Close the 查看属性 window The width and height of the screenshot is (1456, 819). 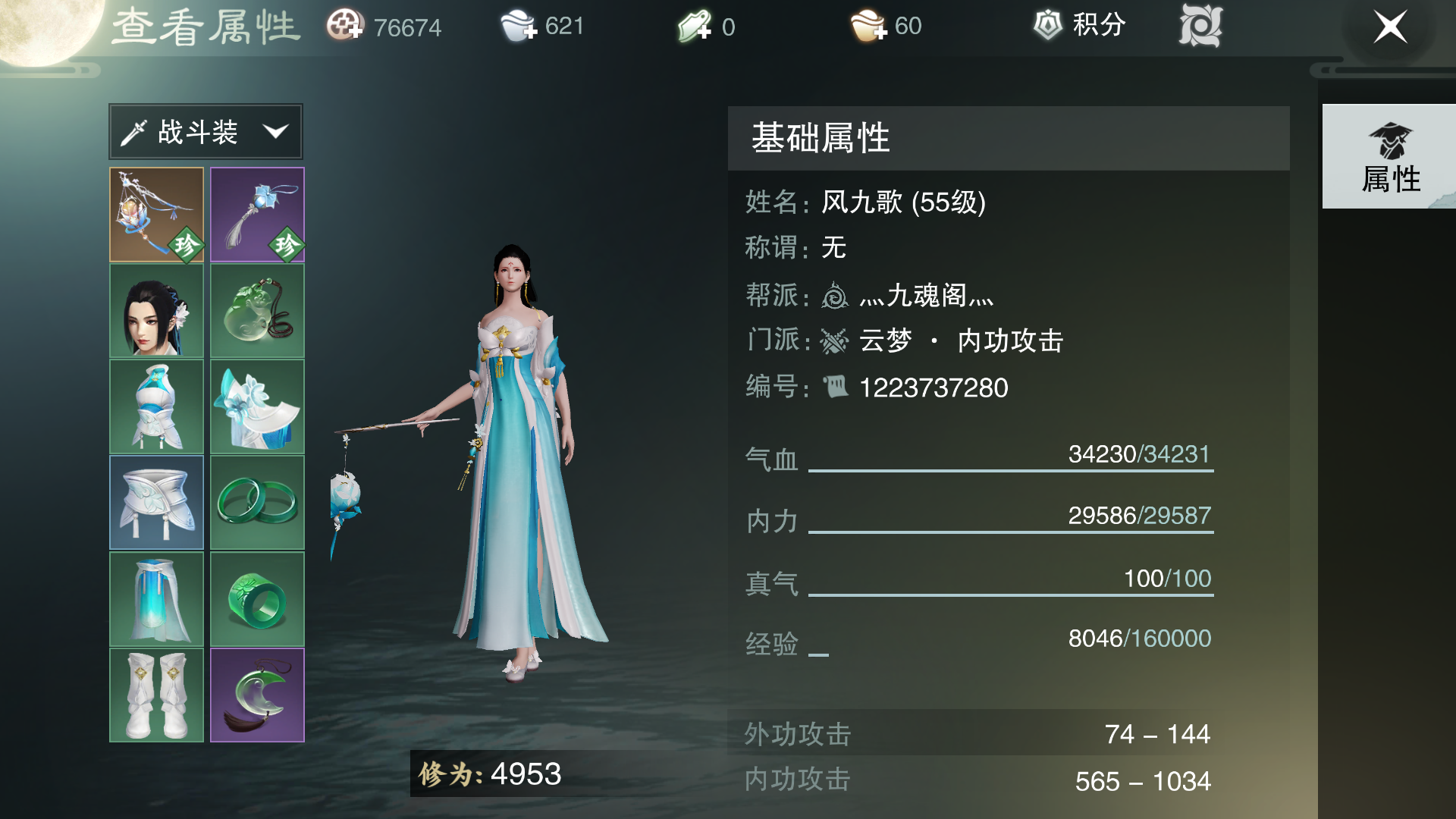click(1390, 27)
